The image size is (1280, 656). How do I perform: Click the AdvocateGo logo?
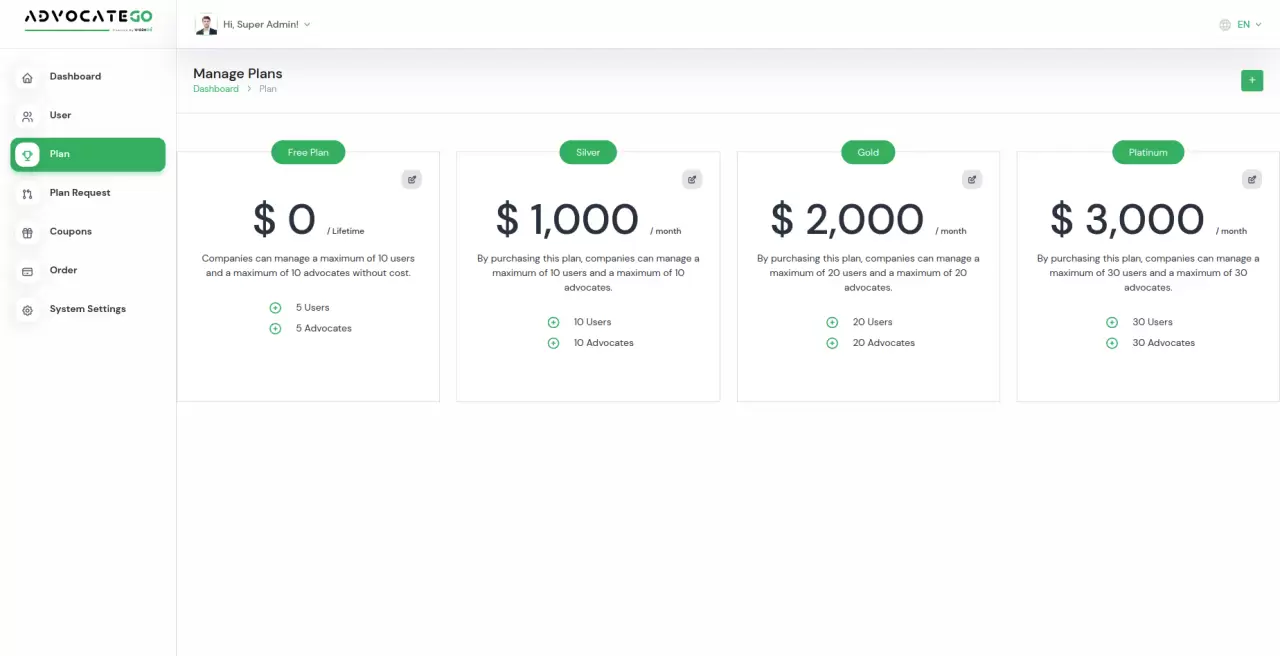88,22
